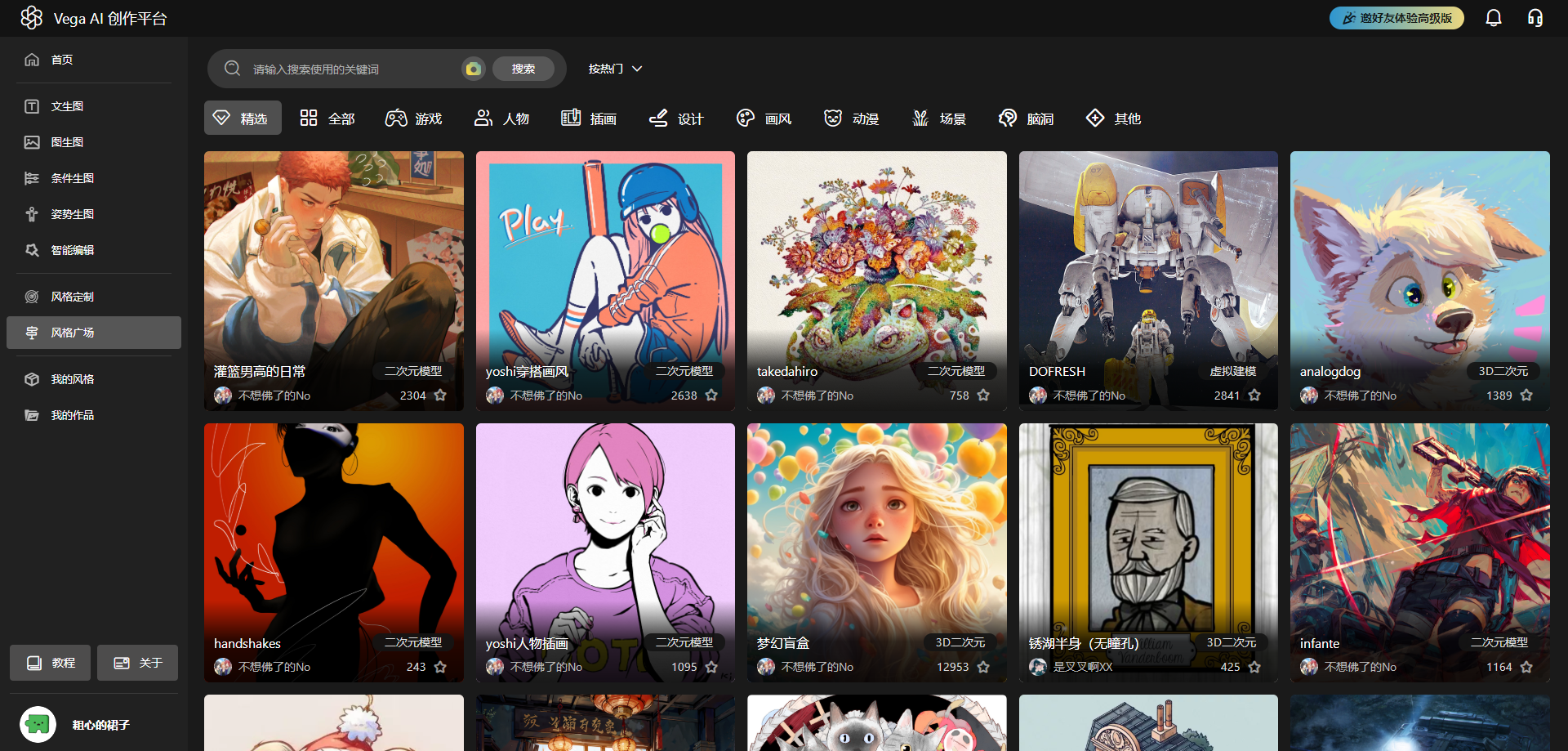Click the author avatar on handshakes card

(223, 667)
